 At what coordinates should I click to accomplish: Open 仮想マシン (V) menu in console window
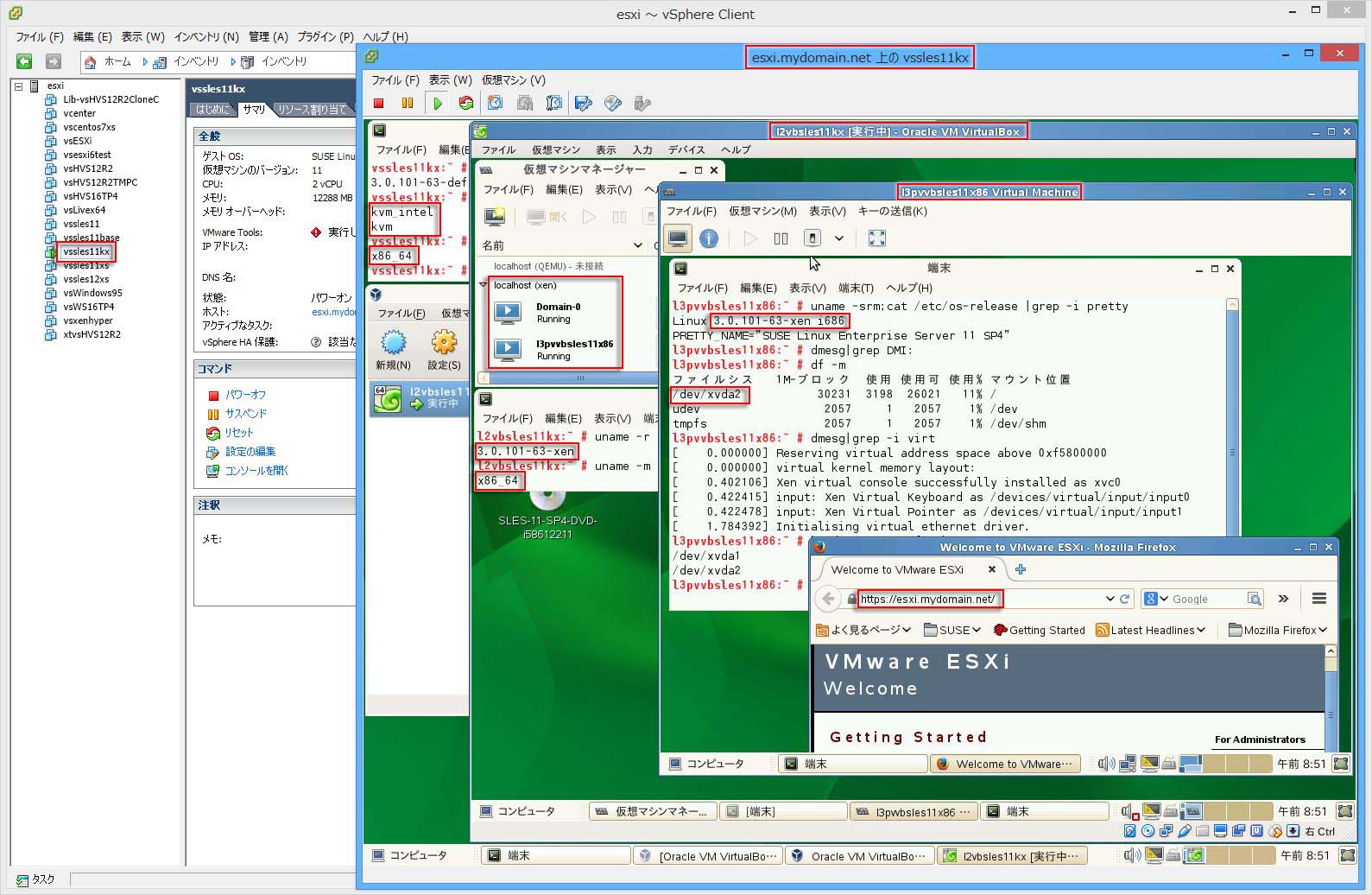514,80
